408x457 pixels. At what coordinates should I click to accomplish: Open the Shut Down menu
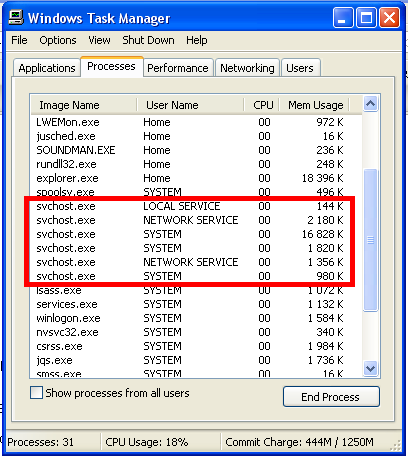coord(148,40)
